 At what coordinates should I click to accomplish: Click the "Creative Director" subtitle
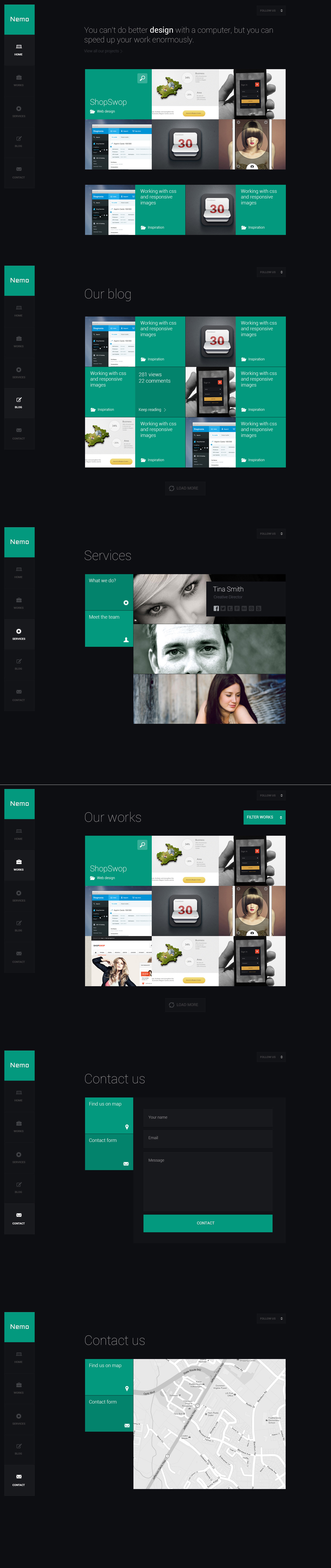click(x=228, y=597)
